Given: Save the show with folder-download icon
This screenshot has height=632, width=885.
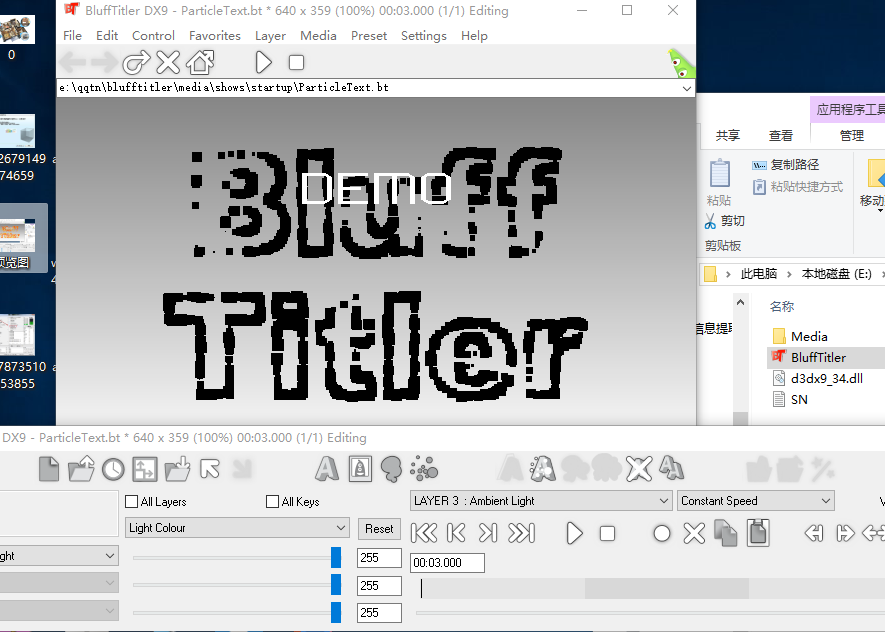Looking at the screenshot, I should point(178,469).
